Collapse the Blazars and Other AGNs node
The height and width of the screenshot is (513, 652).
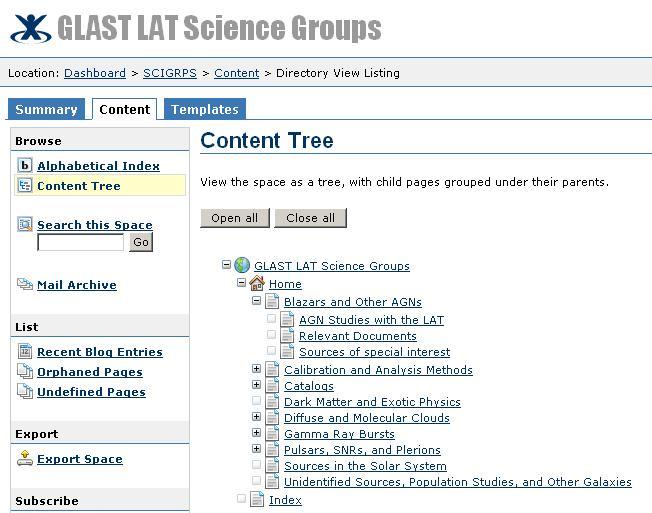click(257, 301)
